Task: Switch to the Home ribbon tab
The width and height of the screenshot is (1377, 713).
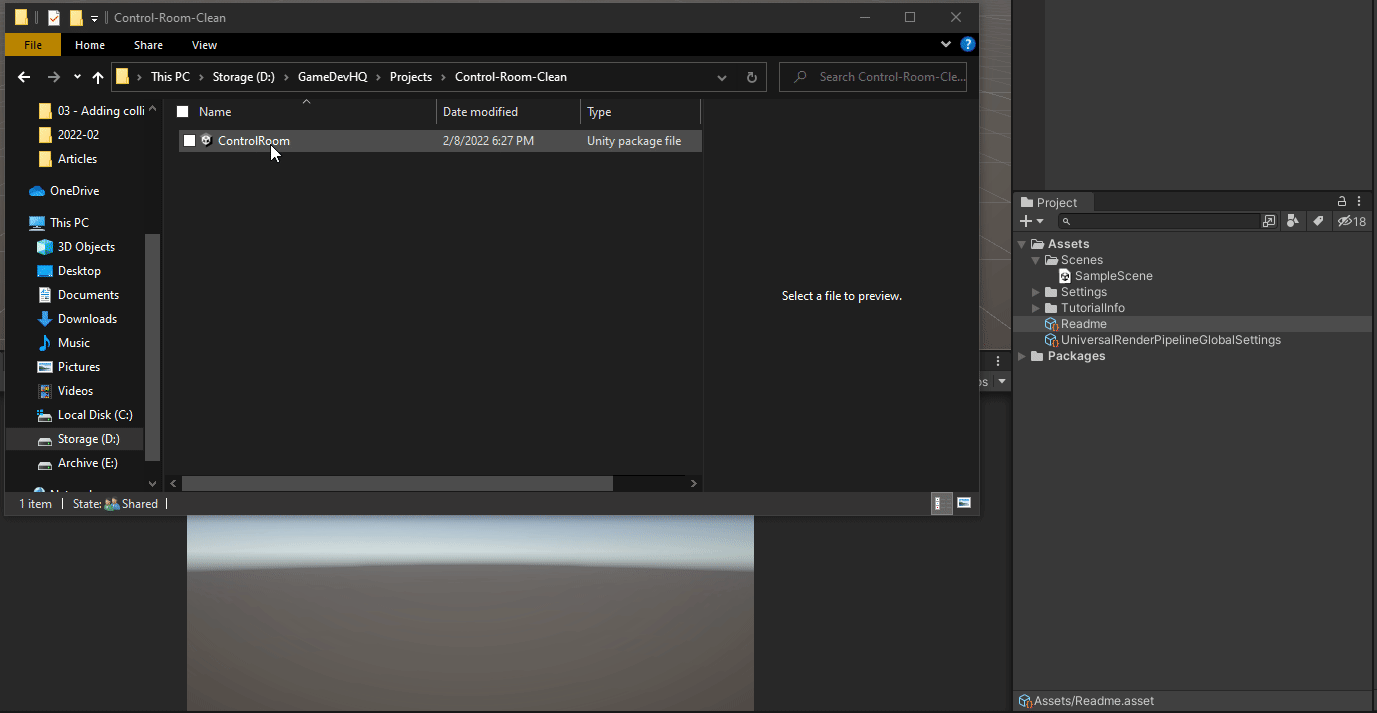Action: (x=90, y=45)
